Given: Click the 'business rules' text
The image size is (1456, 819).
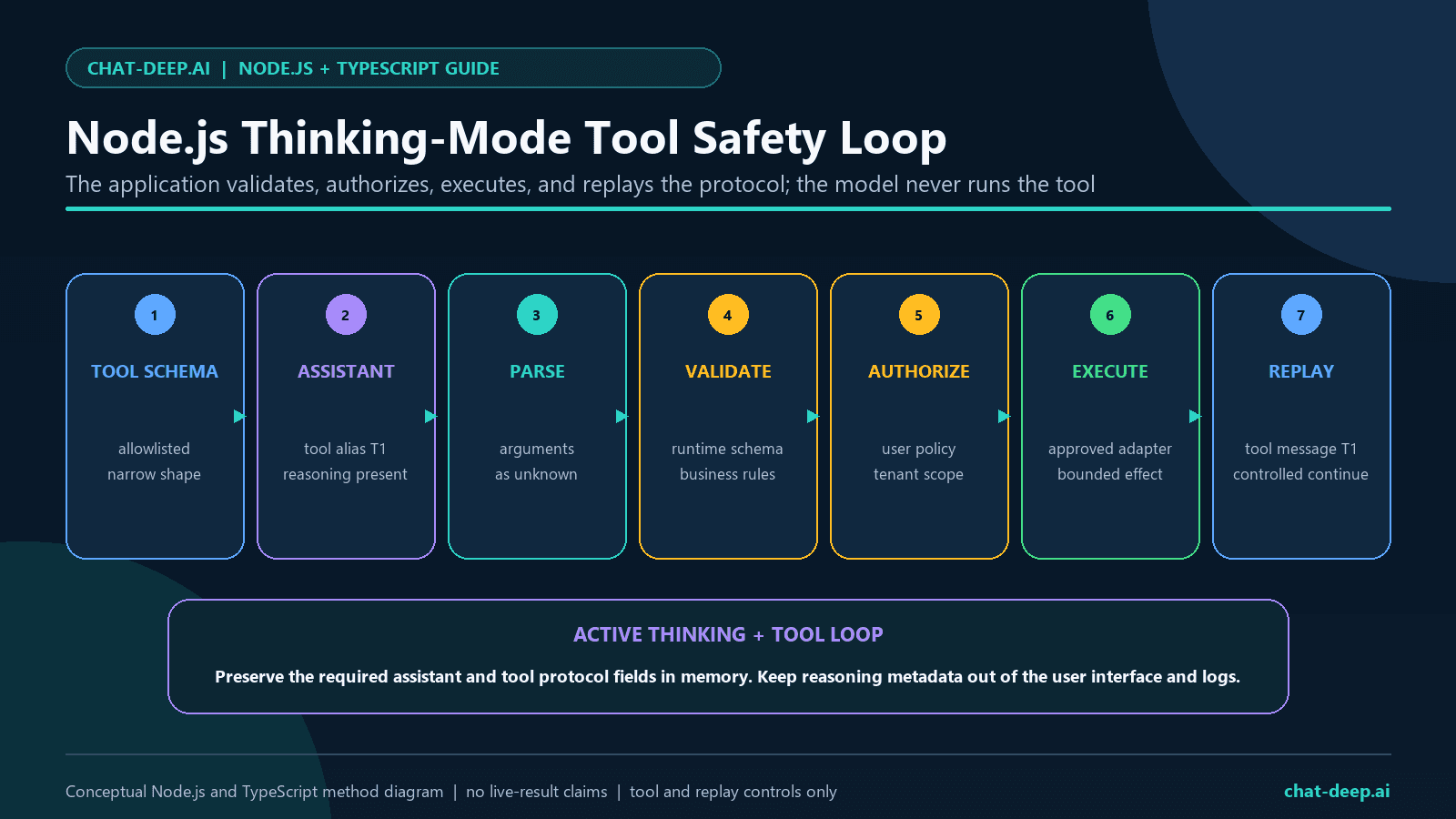Looking at the screenshot, I should [728, 474].
